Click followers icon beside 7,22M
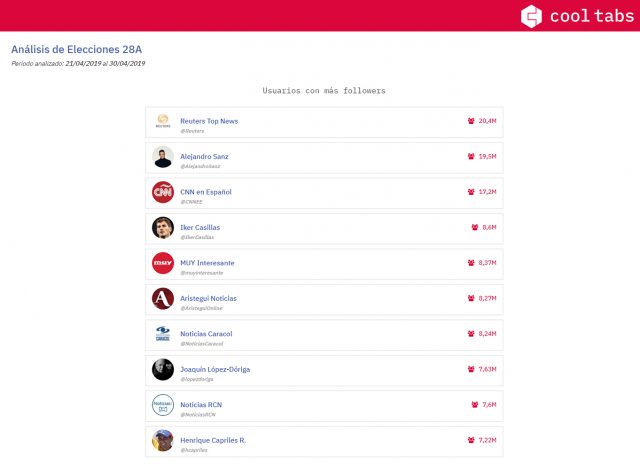The image size is (640, 470). click(x=471, y=440)
